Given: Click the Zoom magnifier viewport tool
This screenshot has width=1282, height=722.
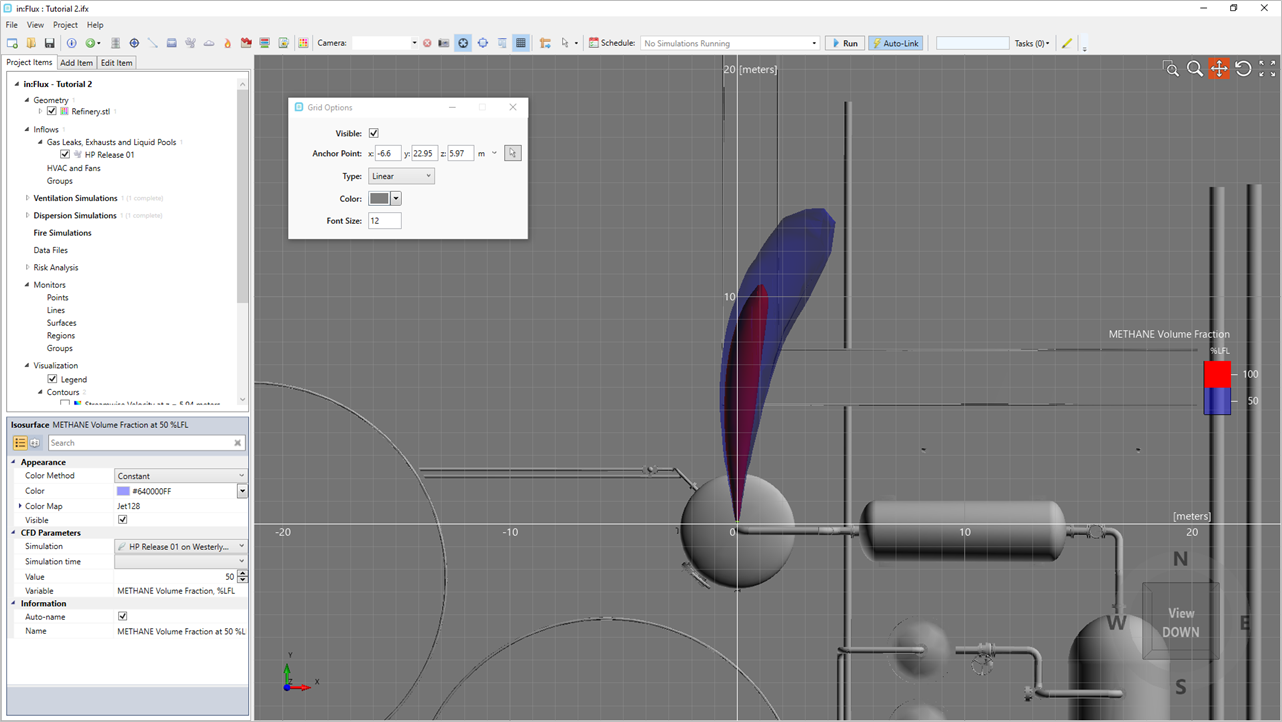Looking at the screenshot, I should click(1195, 69).
